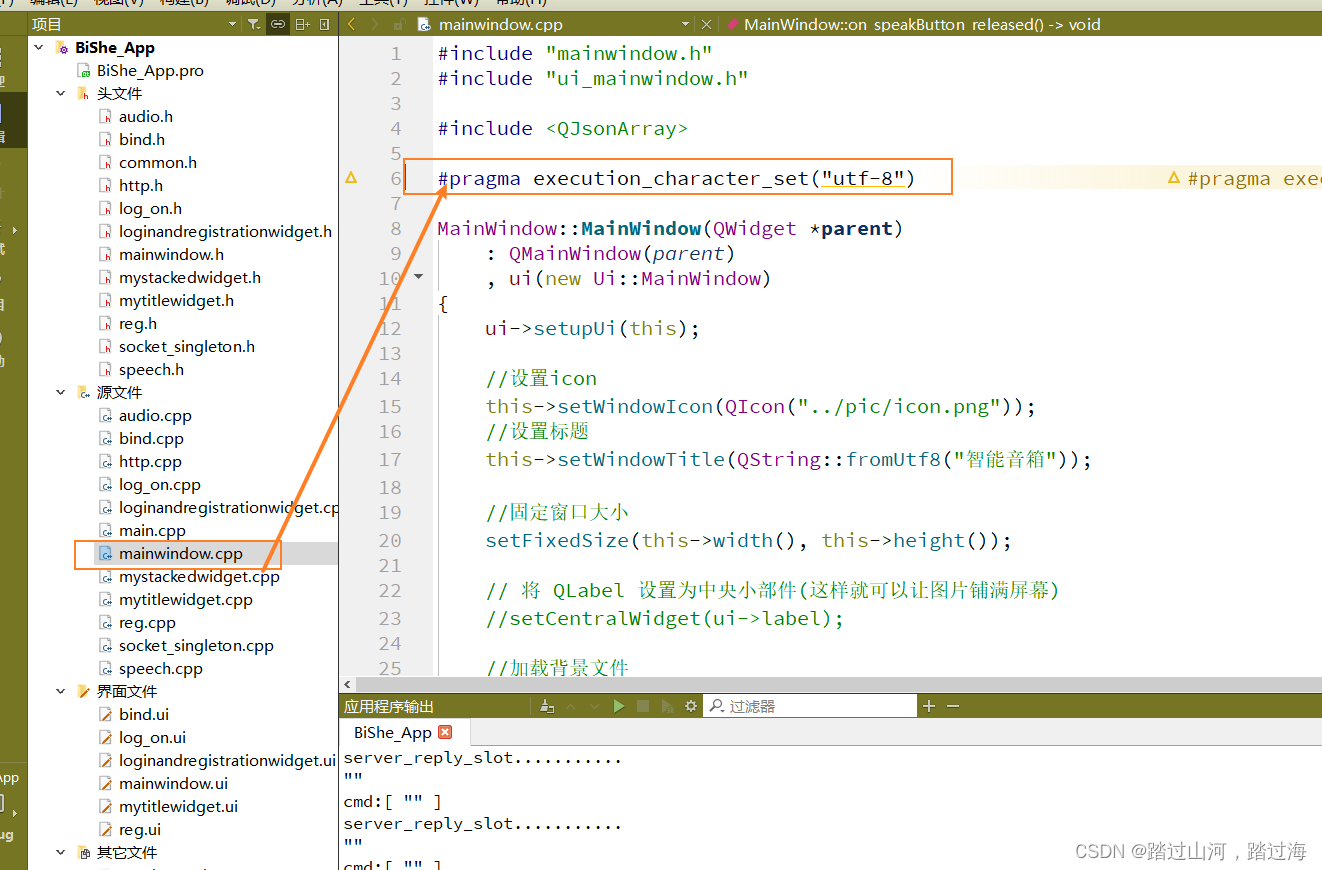This screenshot has height=870, width=1322.
Task: Collapse the 源文件 sources folder
Action: 61,392
